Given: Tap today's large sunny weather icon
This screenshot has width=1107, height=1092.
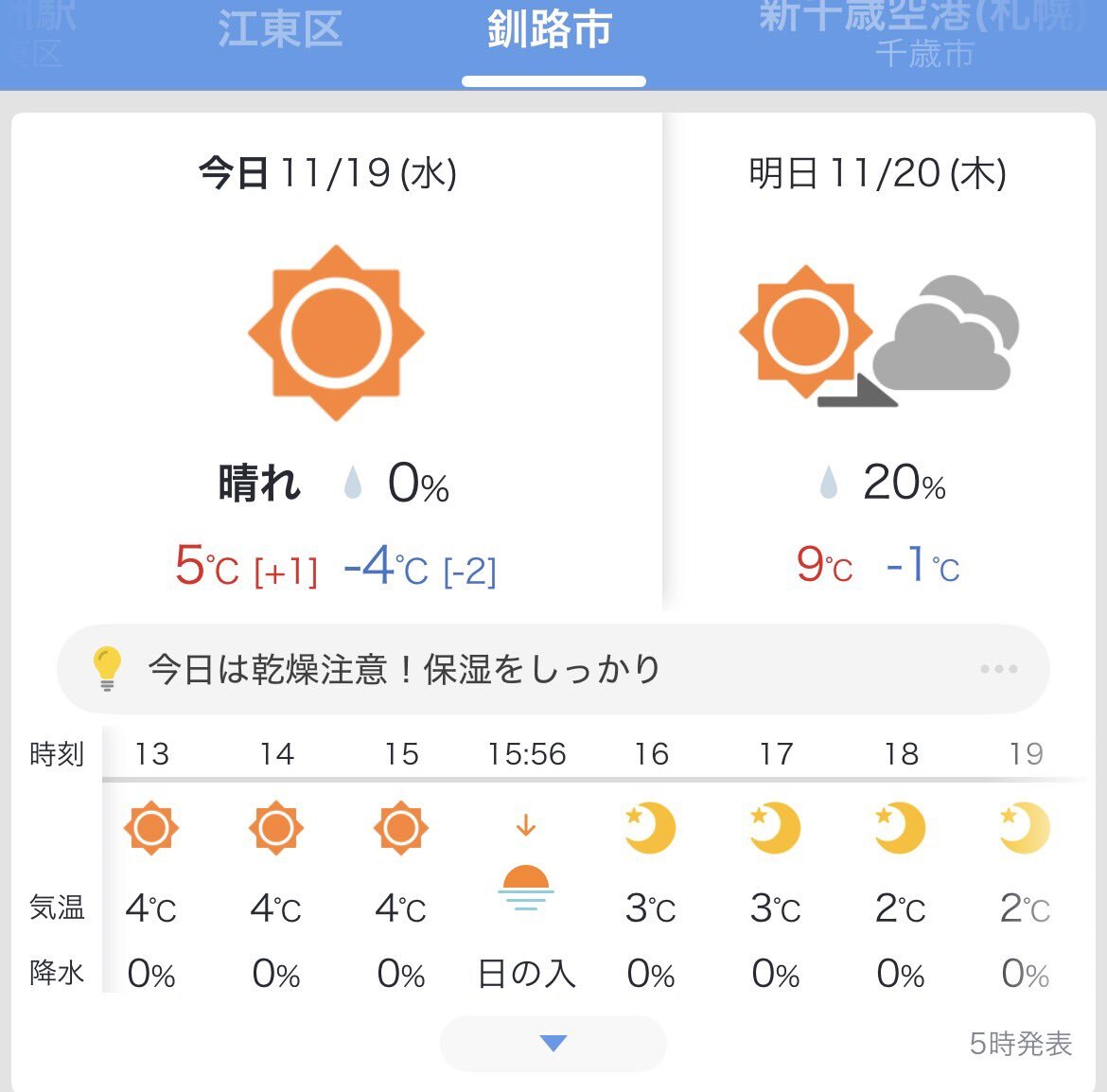Looking at the screenshot, I should click(x=336, y=333).
